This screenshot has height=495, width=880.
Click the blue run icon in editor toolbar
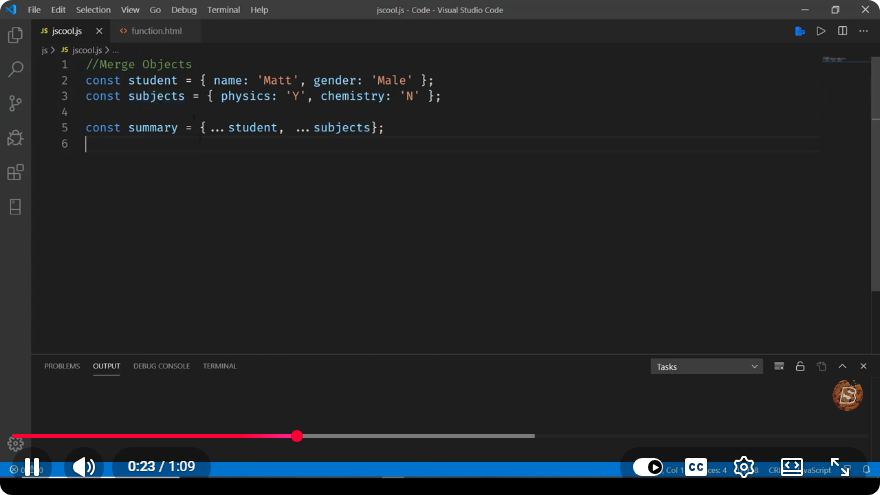tap(800, 31)
